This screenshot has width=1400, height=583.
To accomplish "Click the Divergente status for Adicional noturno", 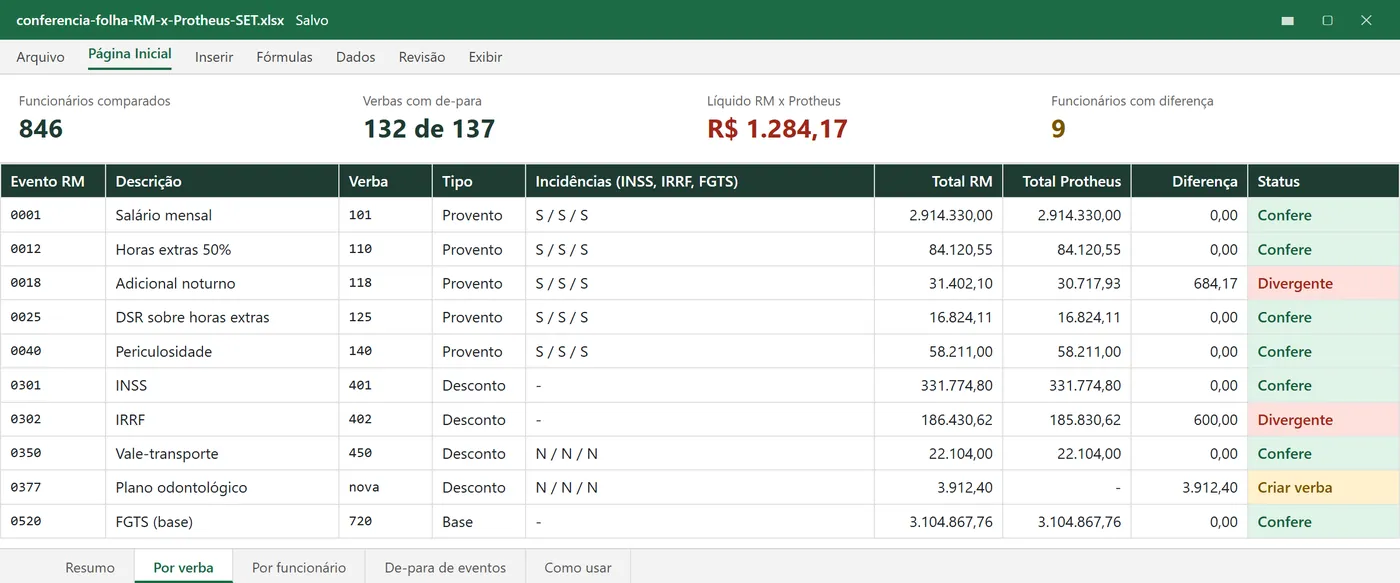I will point(1323,283).
